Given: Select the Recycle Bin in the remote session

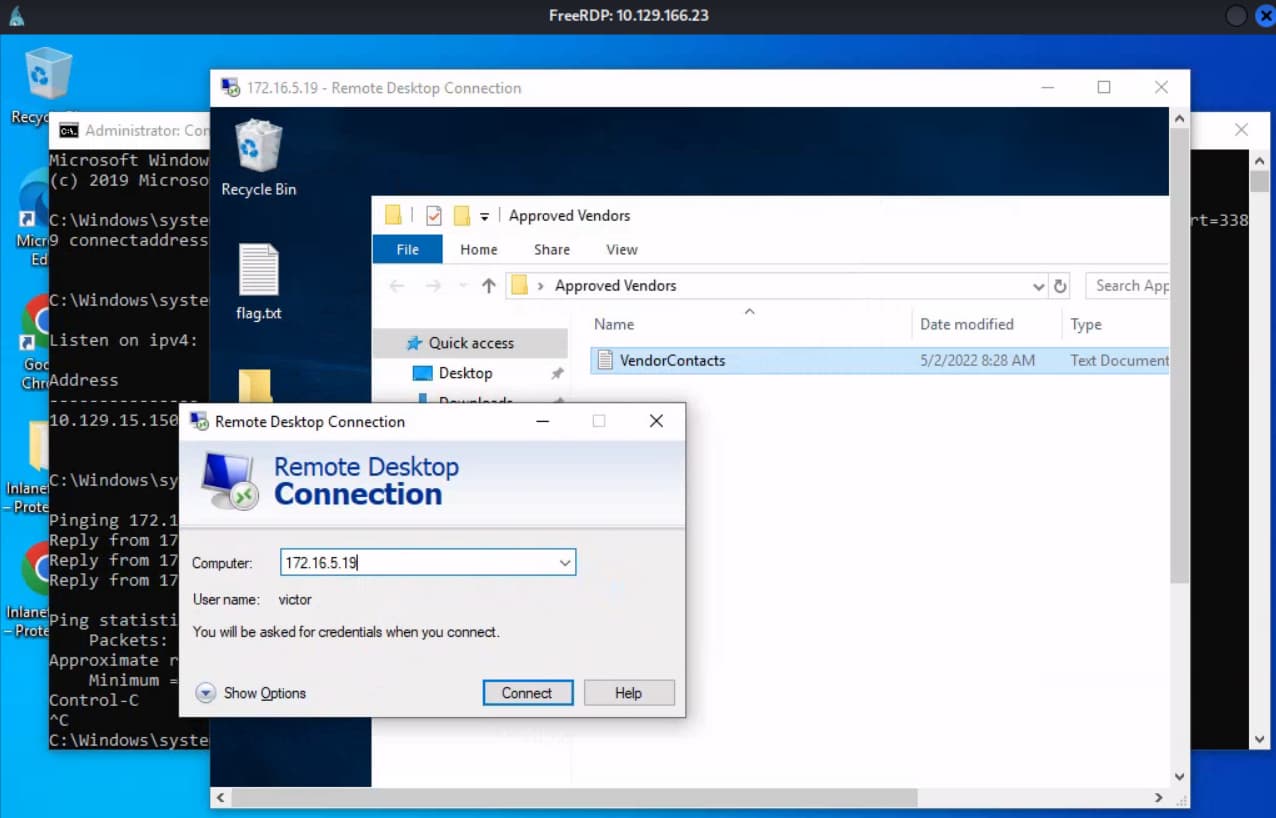Looking at the screenshot, I should 259,157.
